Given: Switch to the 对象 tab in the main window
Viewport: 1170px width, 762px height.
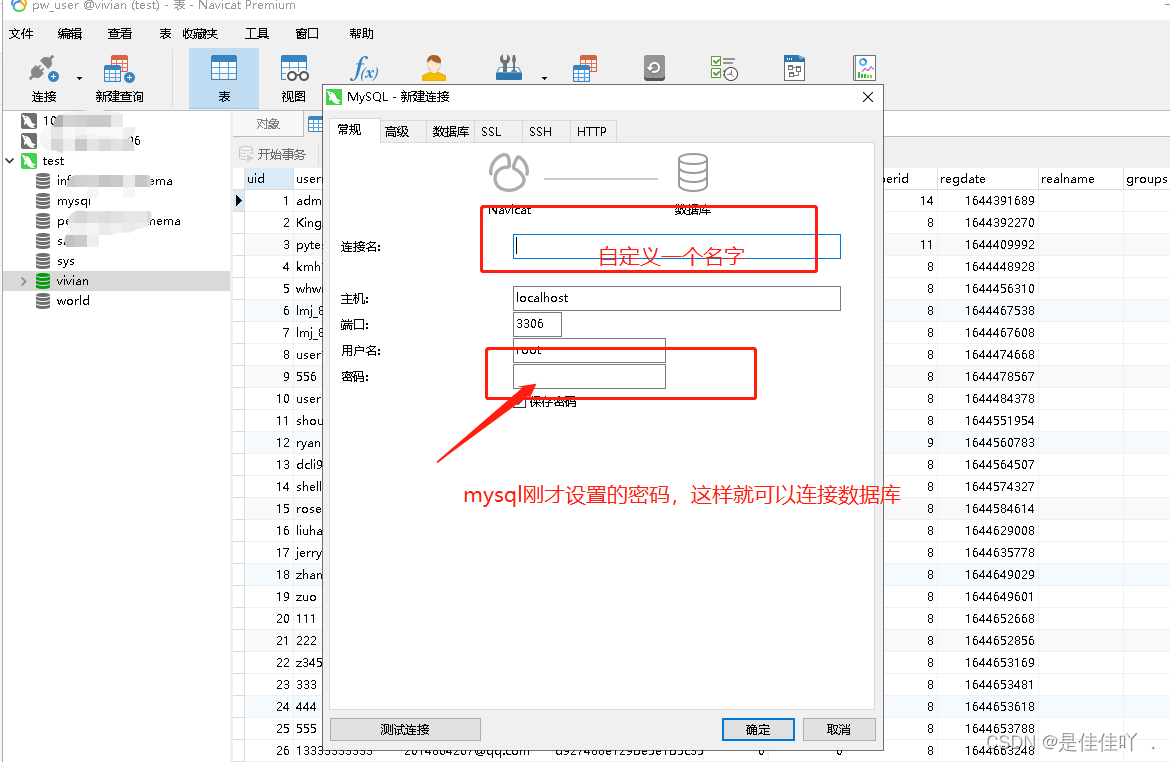Looking at the screenshot, I should coord(268,124).
